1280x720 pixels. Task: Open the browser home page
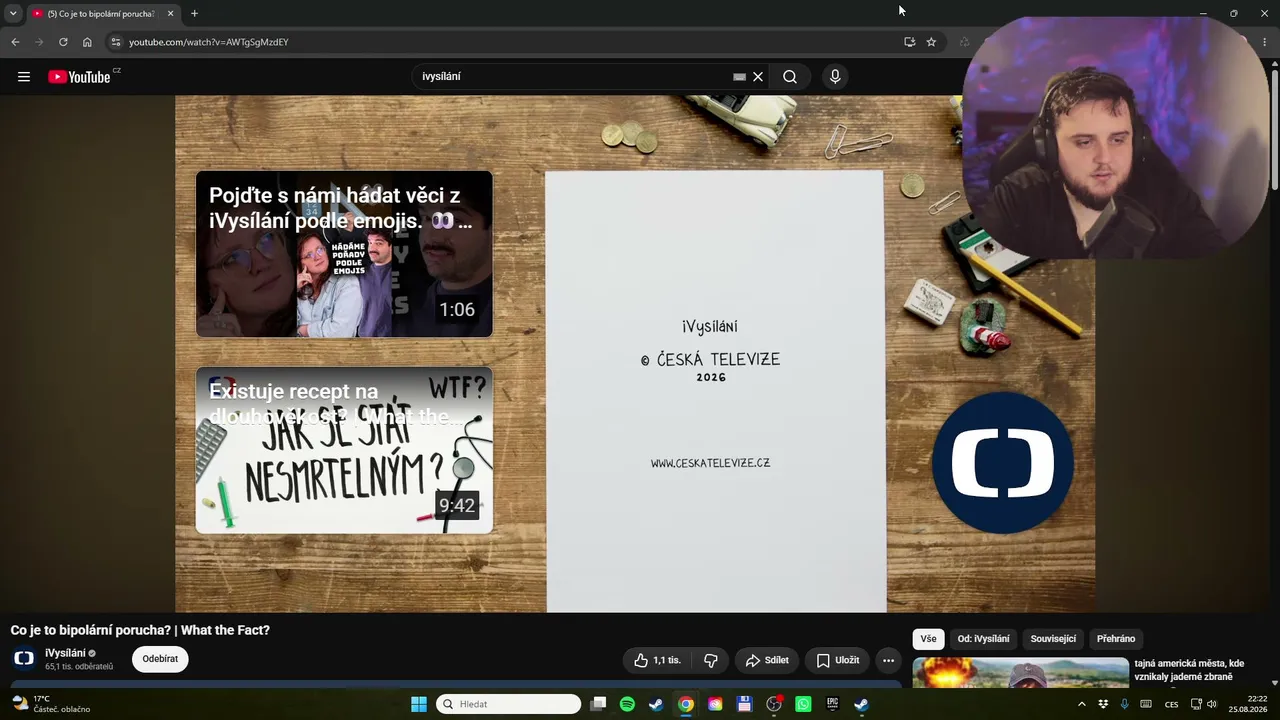[87, 42]
